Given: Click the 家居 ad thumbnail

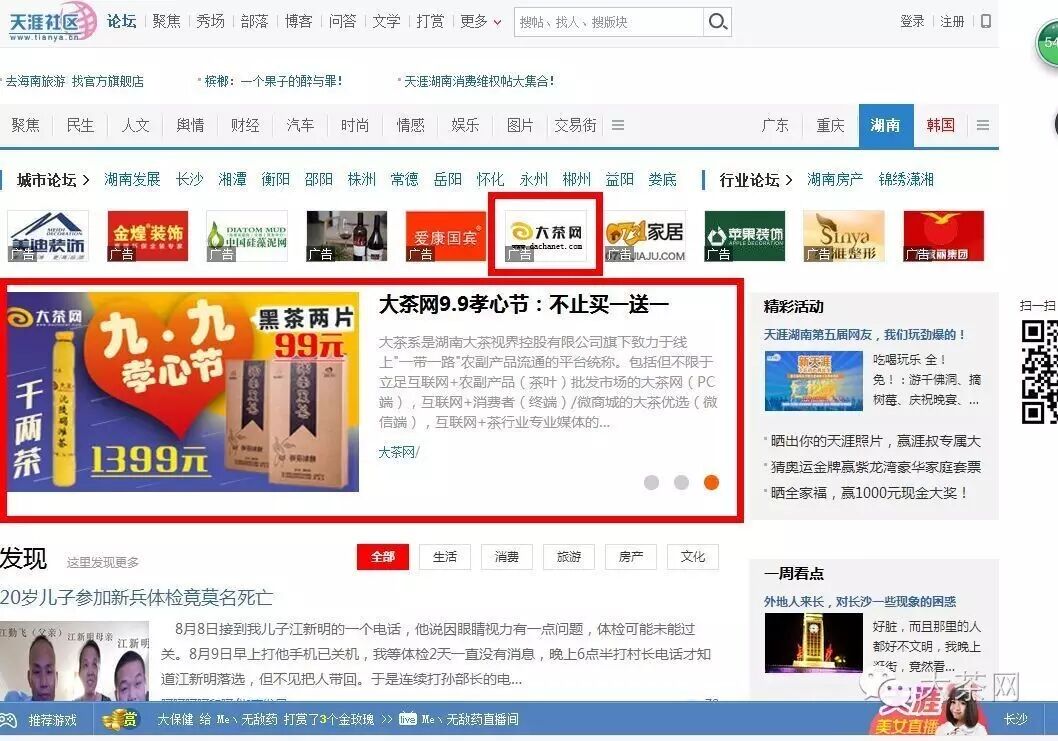Looking at the screenshot, I should coord(645,236).
